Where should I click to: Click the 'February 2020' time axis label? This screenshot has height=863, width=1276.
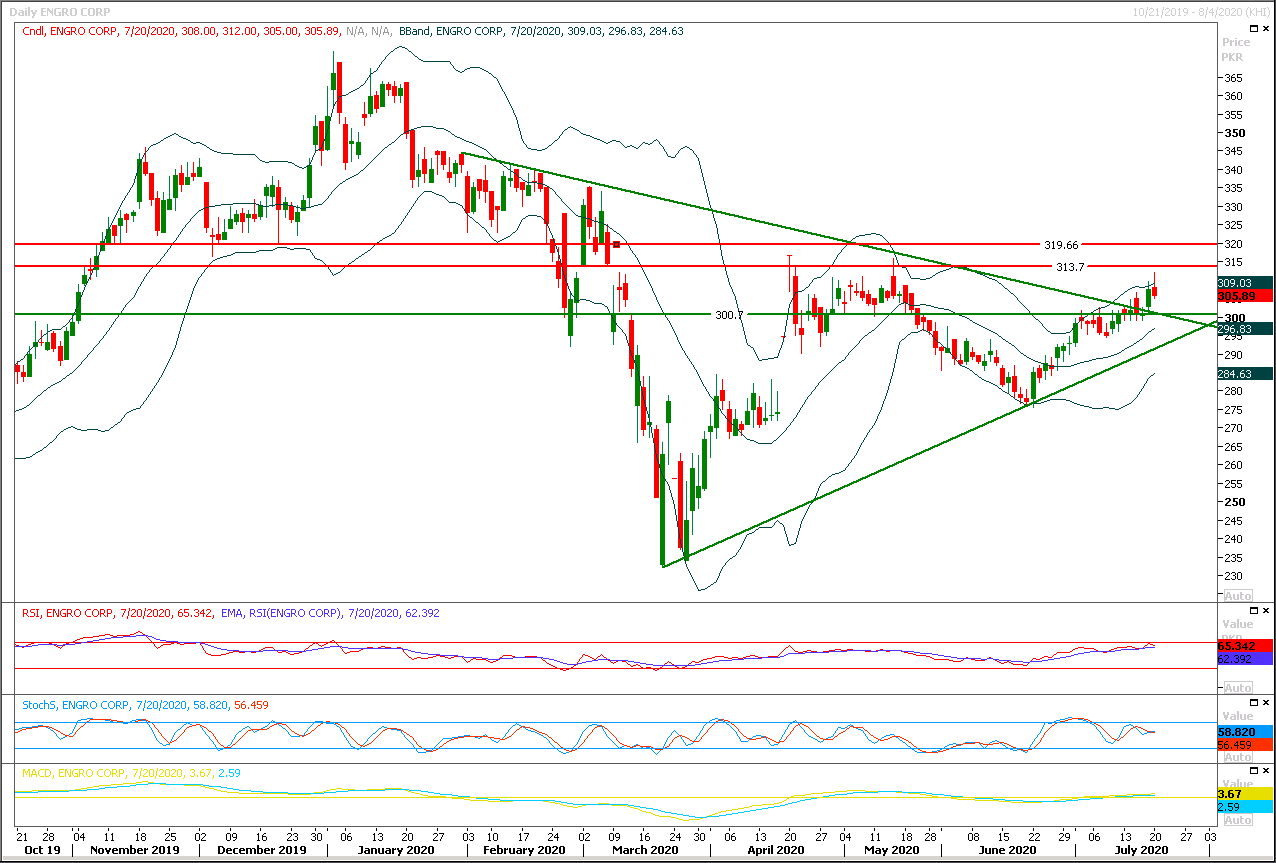click(x=524, y=850)
